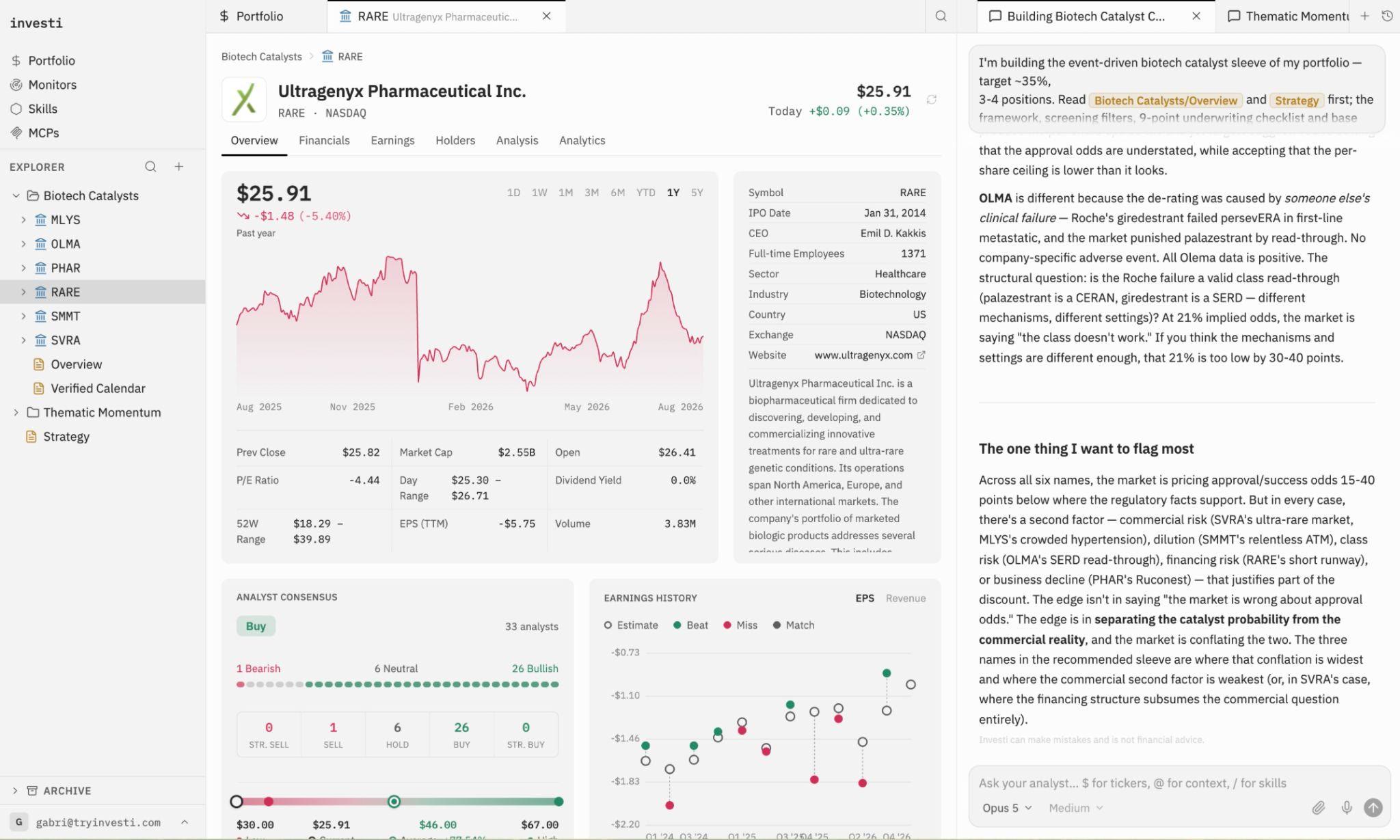The height and width of the screenshot is (840, 1400).
Task: Collapse the Biotech Catalysts folder
Action: tap(16, 196)
